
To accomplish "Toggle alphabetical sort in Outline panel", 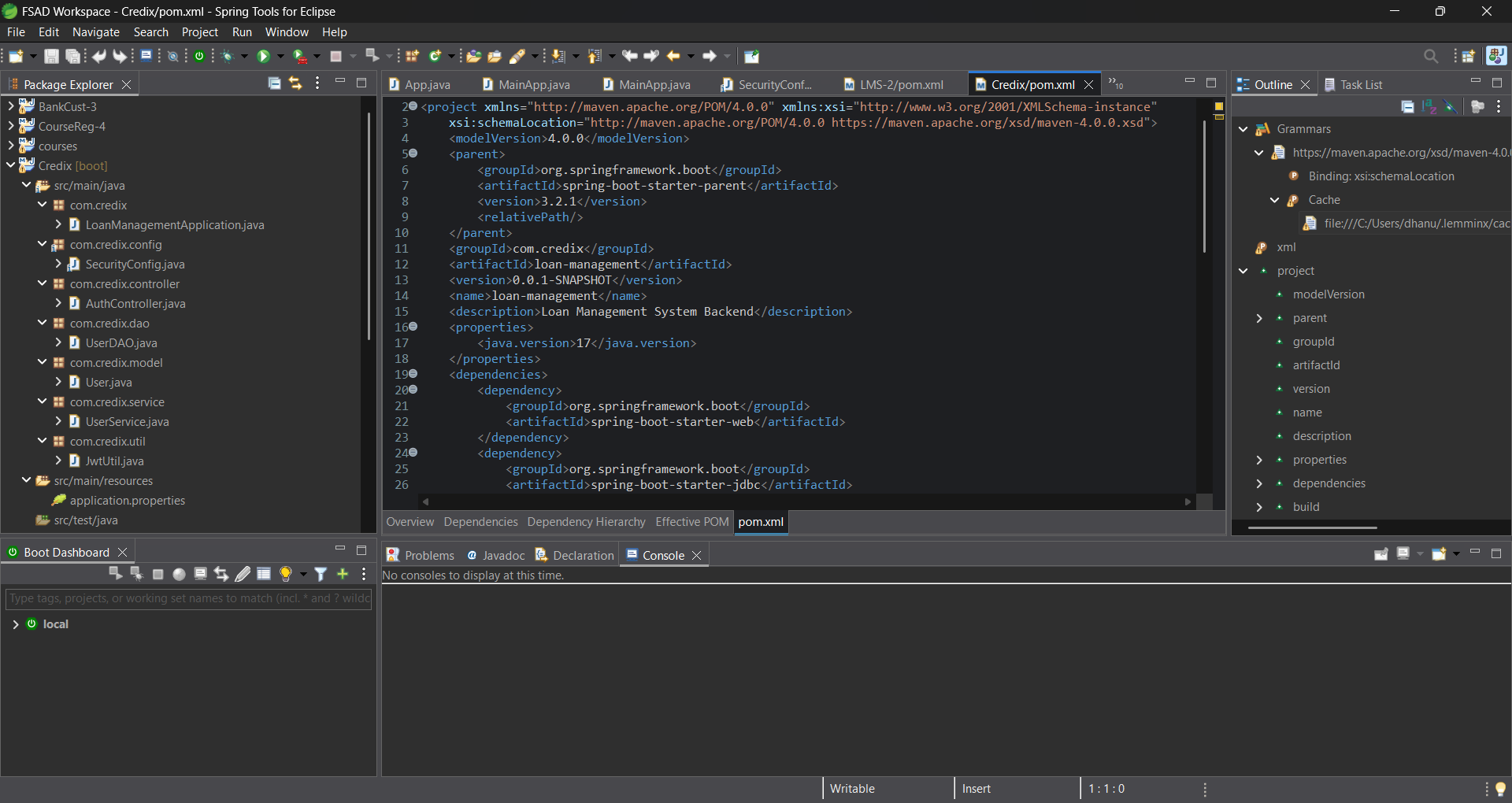I will click(1429, 107).
